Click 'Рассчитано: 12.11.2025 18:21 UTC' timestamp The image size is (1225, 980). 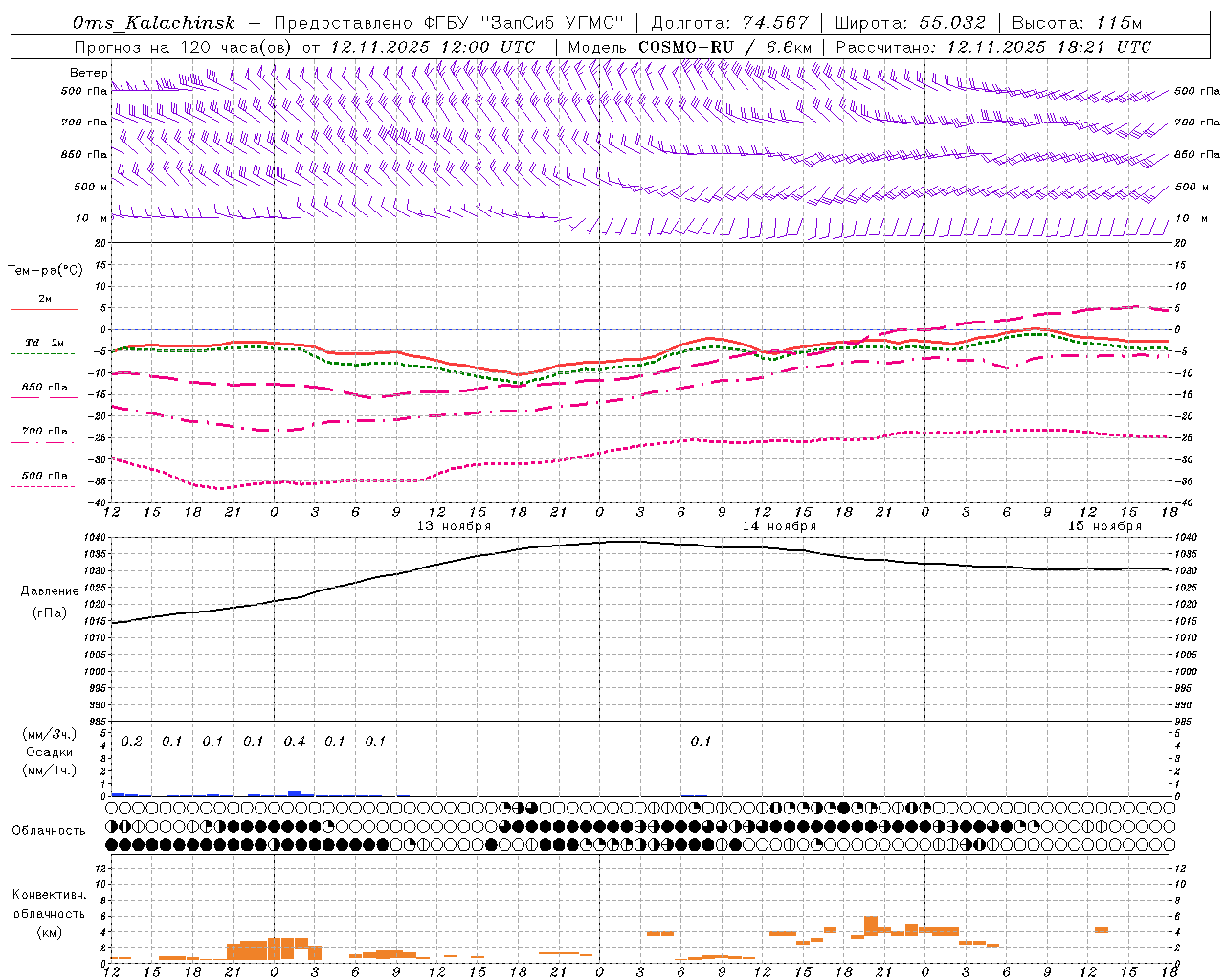click(993, 47)
